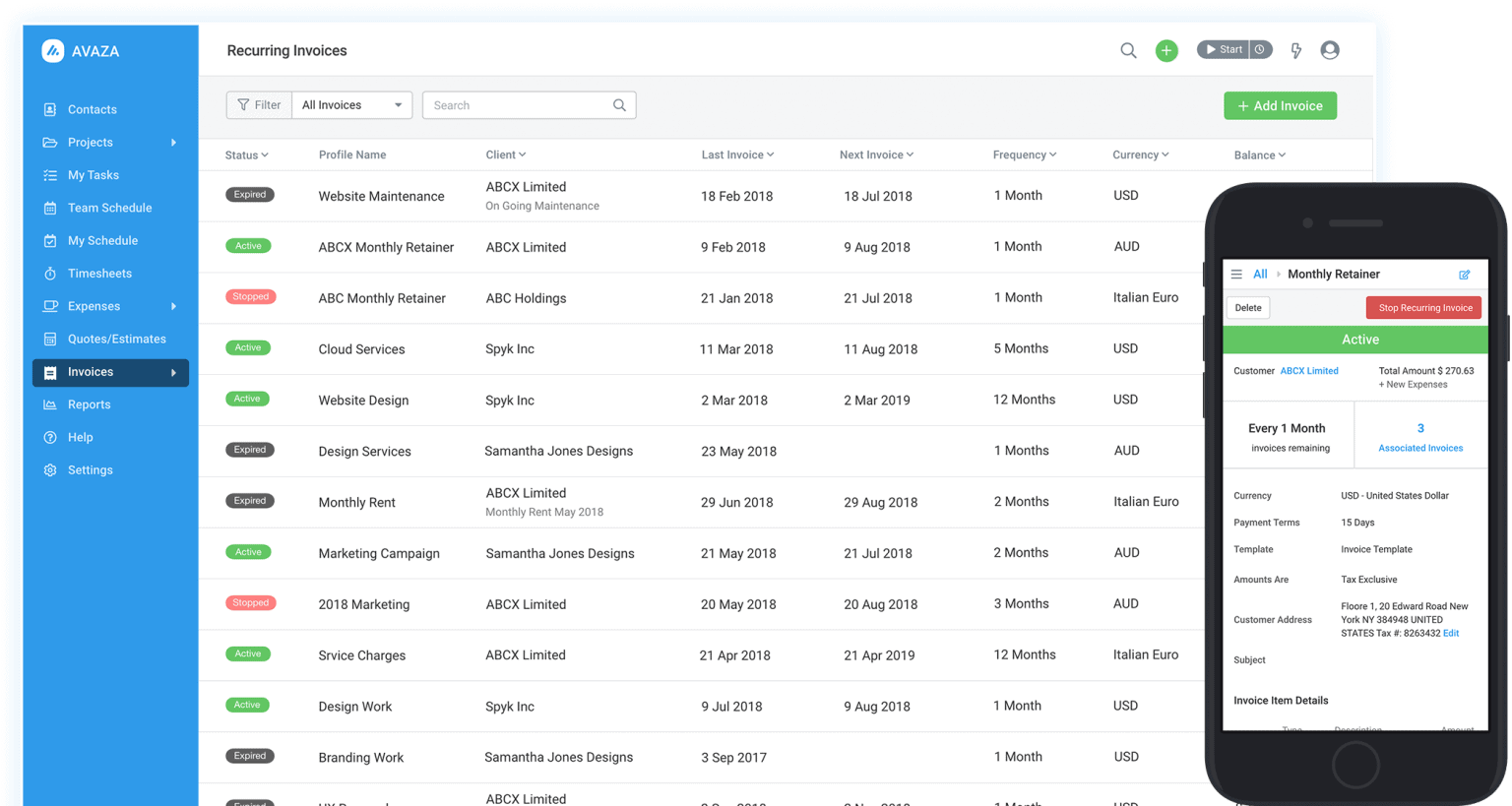Open the hamburger menu on phone screen
This screenshot has width=1512, height=806.
[x=1236, y=275]
